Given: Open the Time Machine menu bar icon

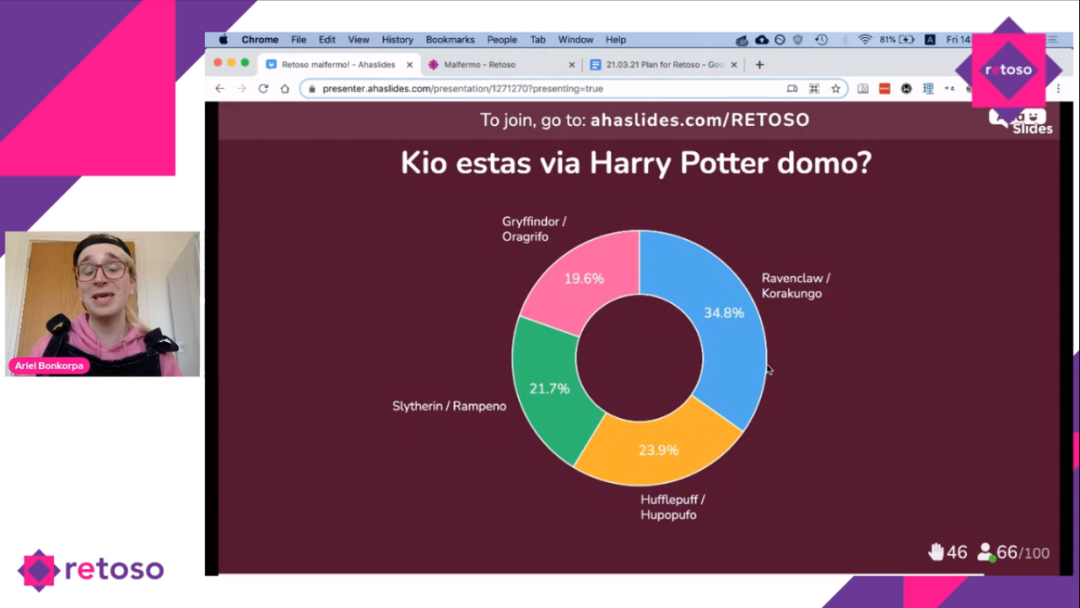Looking at the screenshot, I should click(821, 40).
